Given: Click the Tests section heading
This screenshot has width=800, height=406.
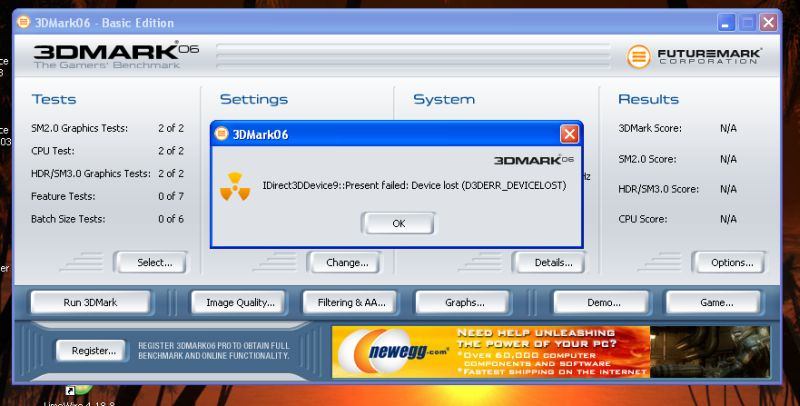Looking at the screenshot, I should point(54,99).
